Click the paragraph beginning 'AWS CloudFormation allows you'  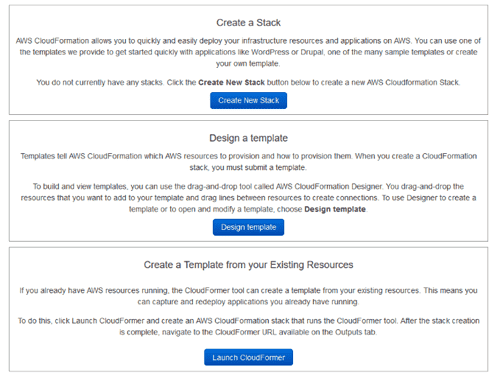click(248, 52)
